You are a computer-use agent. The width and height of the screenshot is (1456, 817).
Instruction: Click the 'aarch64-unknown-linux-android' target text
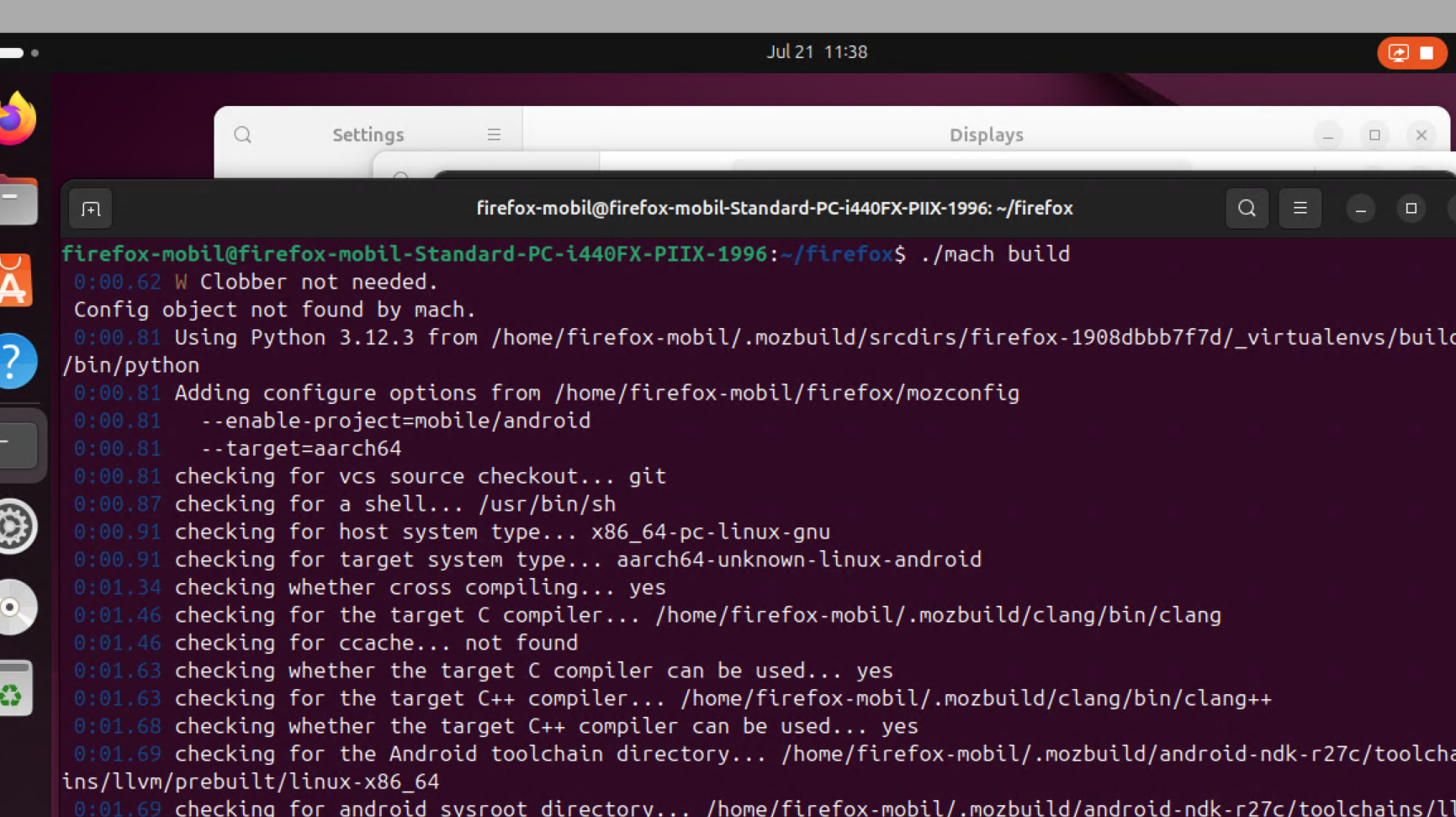(x=799, y=560)
